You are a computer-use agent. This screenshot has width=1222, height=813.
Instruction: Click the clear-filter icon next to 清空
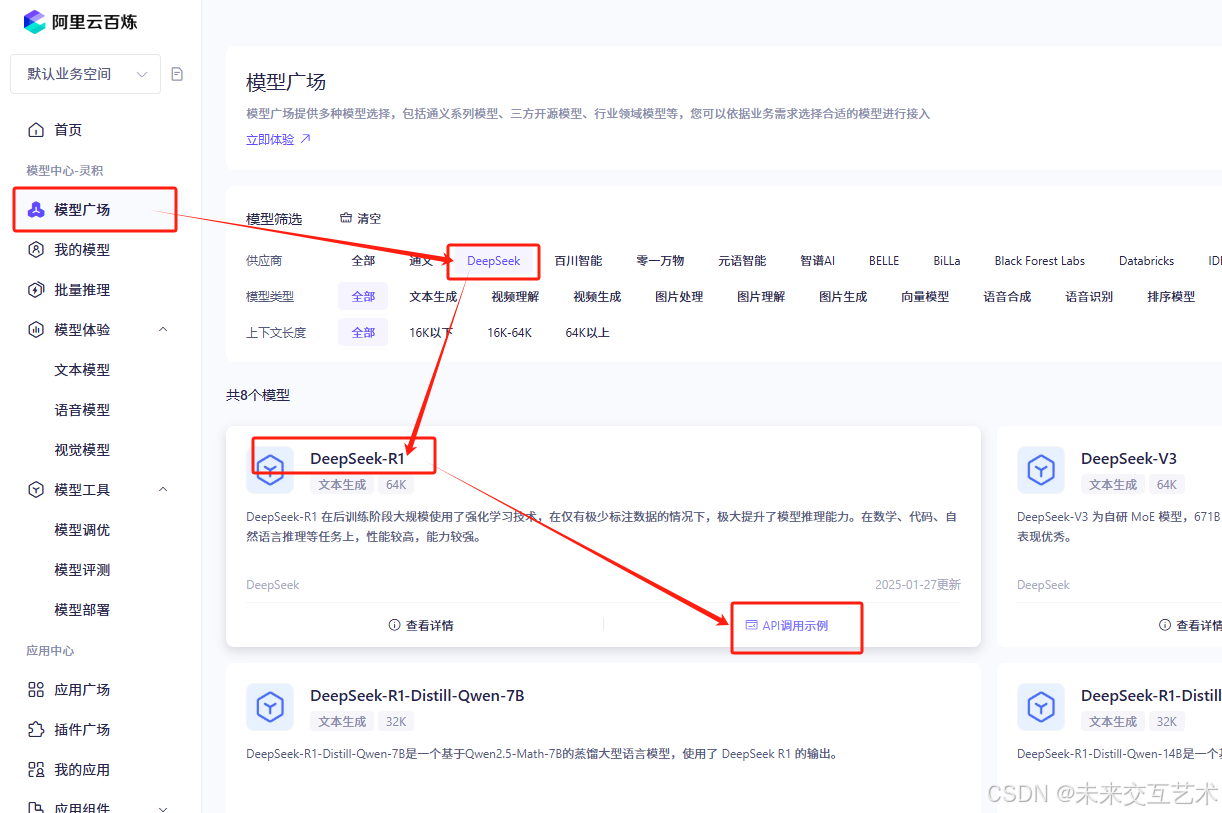pos(346,218)
